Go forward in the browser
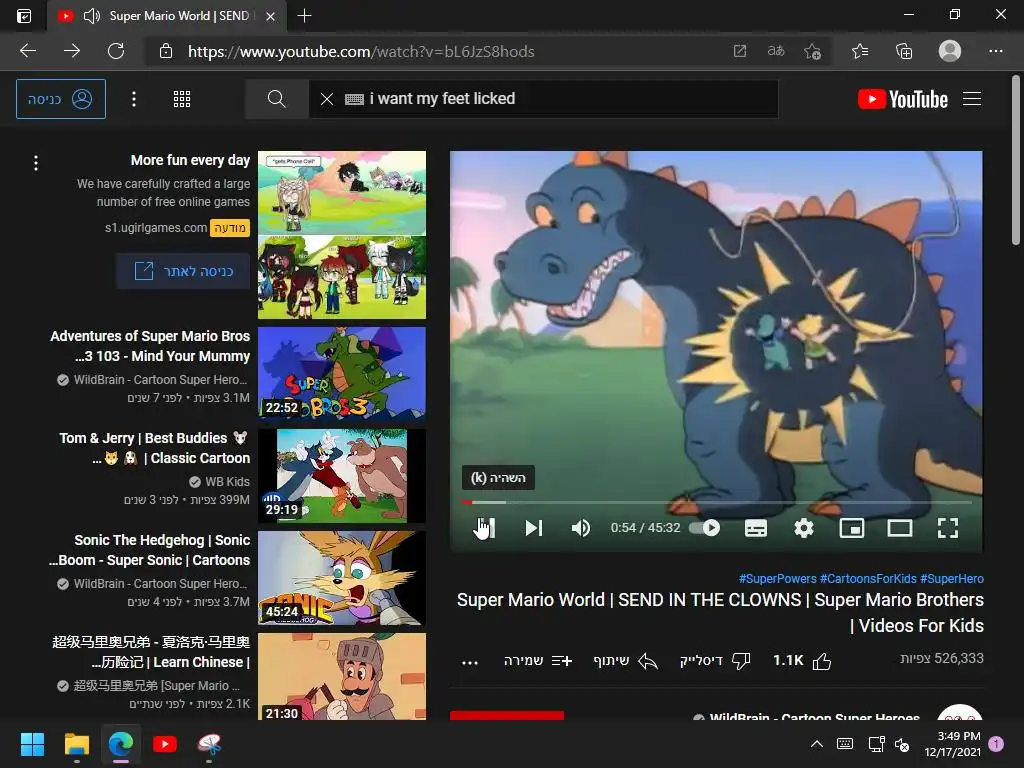1024x768 pixels. [72, 51]
